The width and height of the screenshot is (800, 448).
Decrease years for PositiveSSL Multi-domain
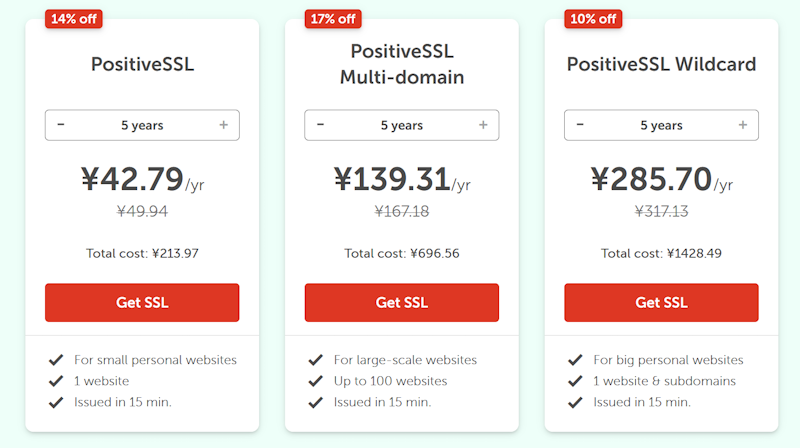(x=320, y=125)
